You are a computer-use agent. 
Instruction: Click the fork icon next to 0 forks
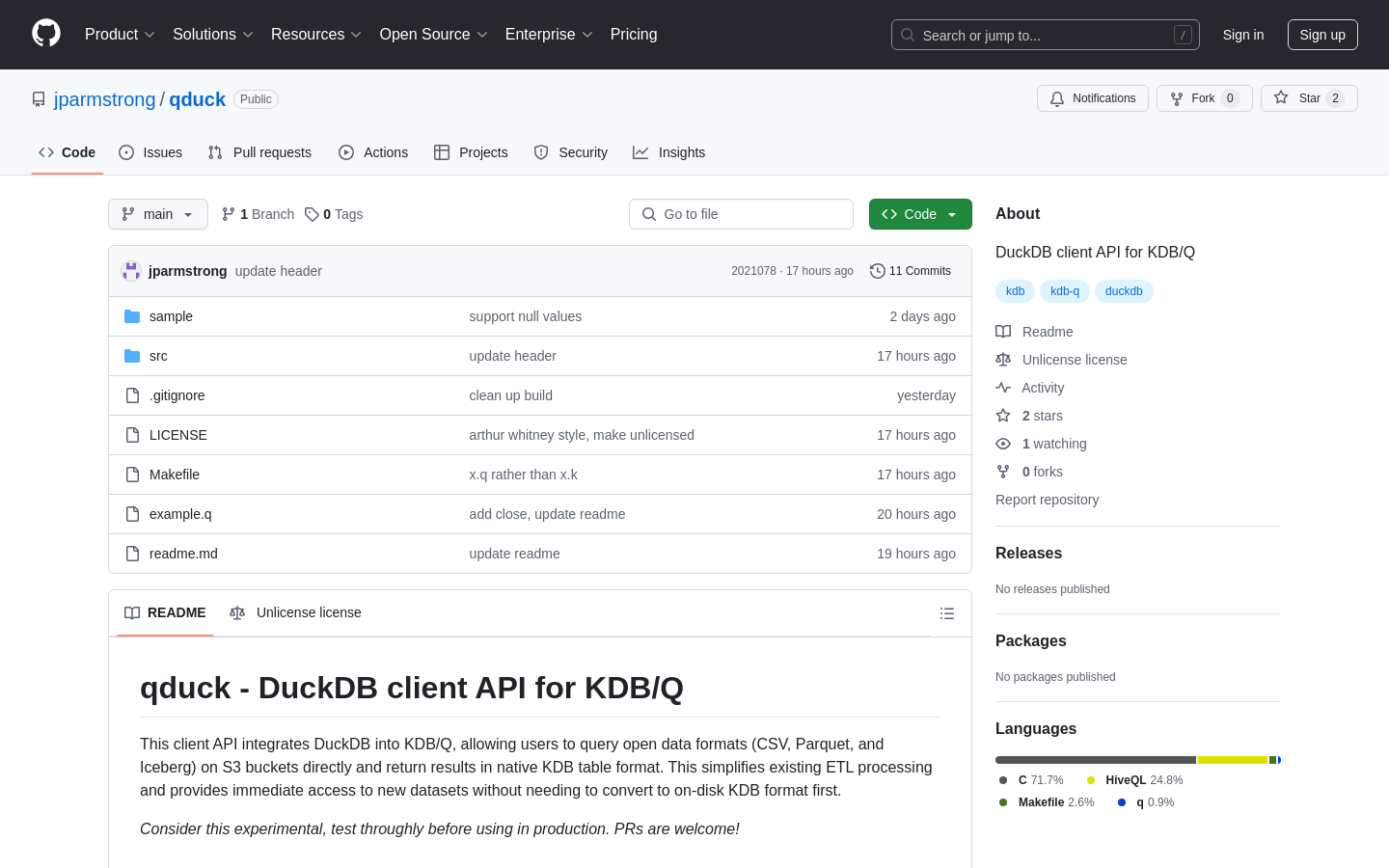[x=1003, y=472]
